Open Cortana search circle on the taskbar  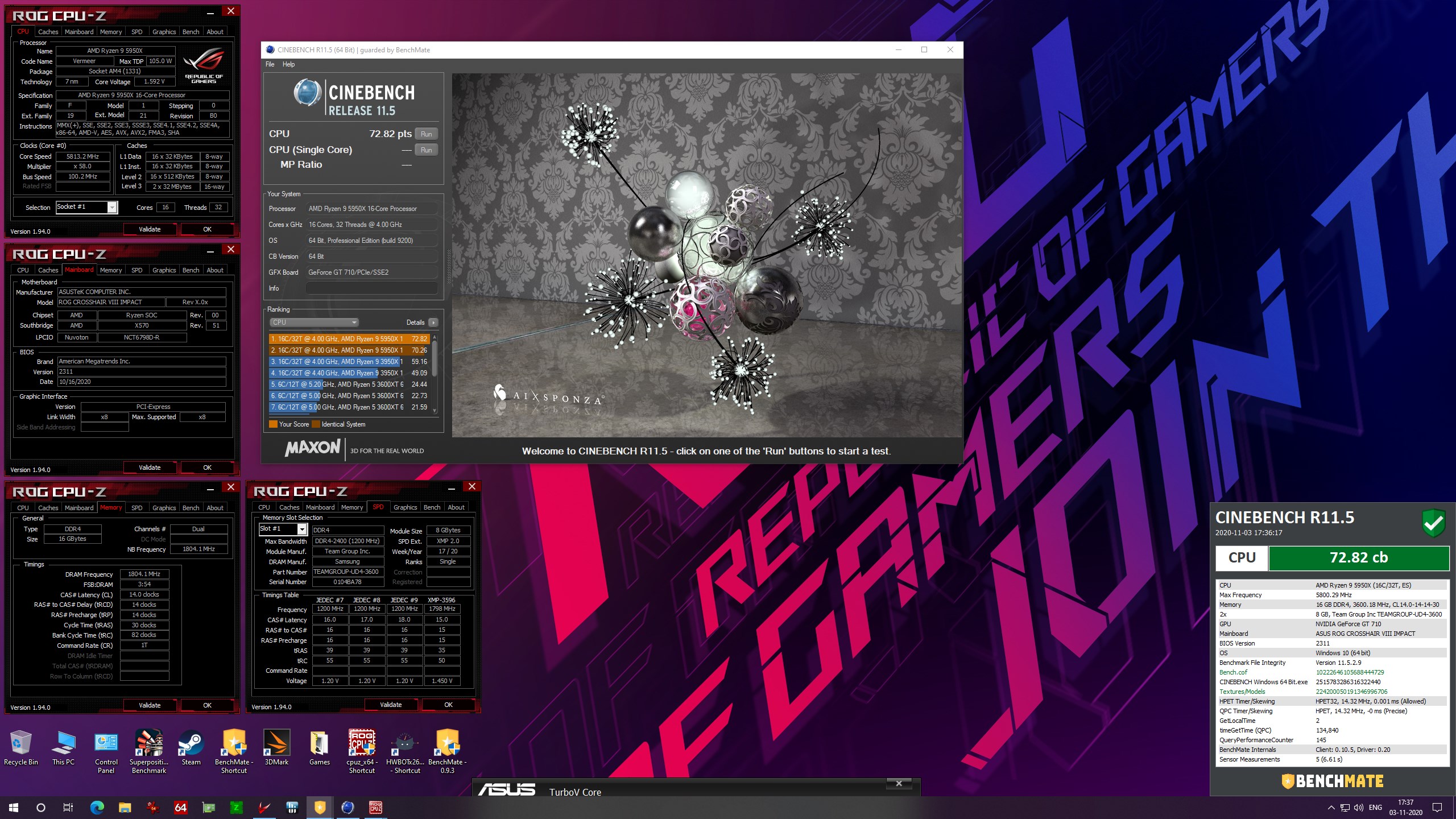pos(41,807)
